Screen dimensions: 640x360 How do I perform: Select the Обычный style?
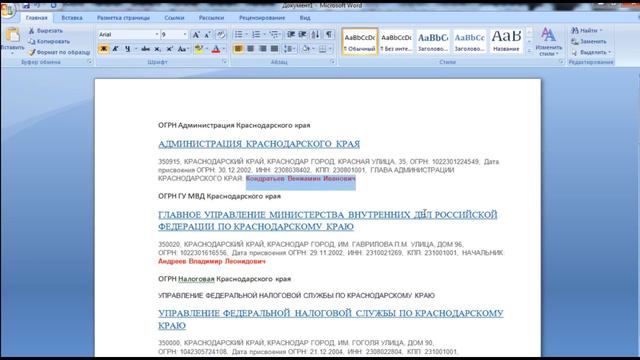[360, 42]
